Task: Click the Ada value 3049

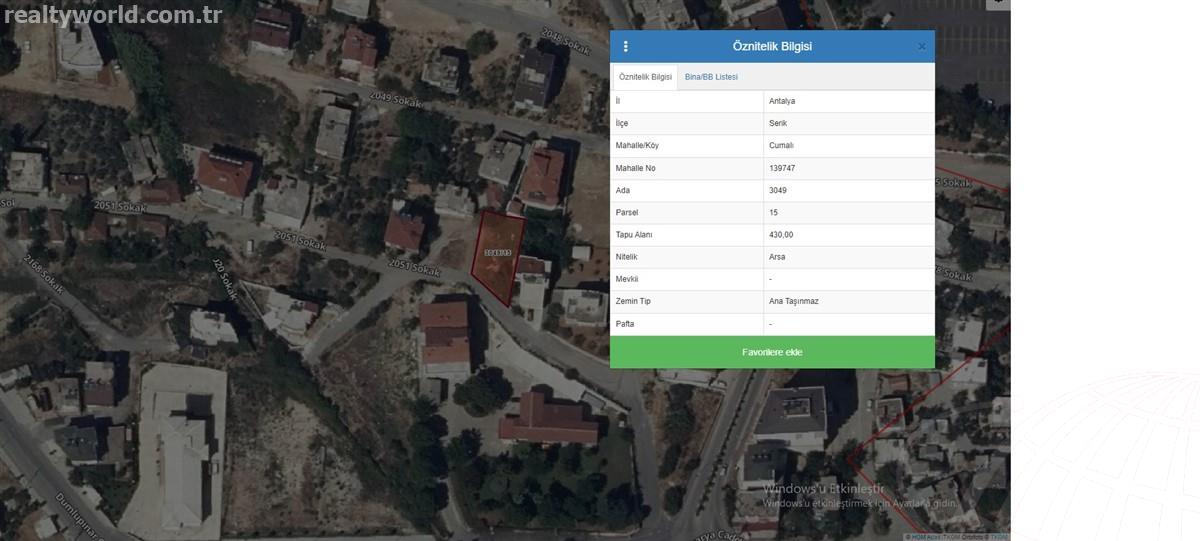Action: tap(849, 190)
